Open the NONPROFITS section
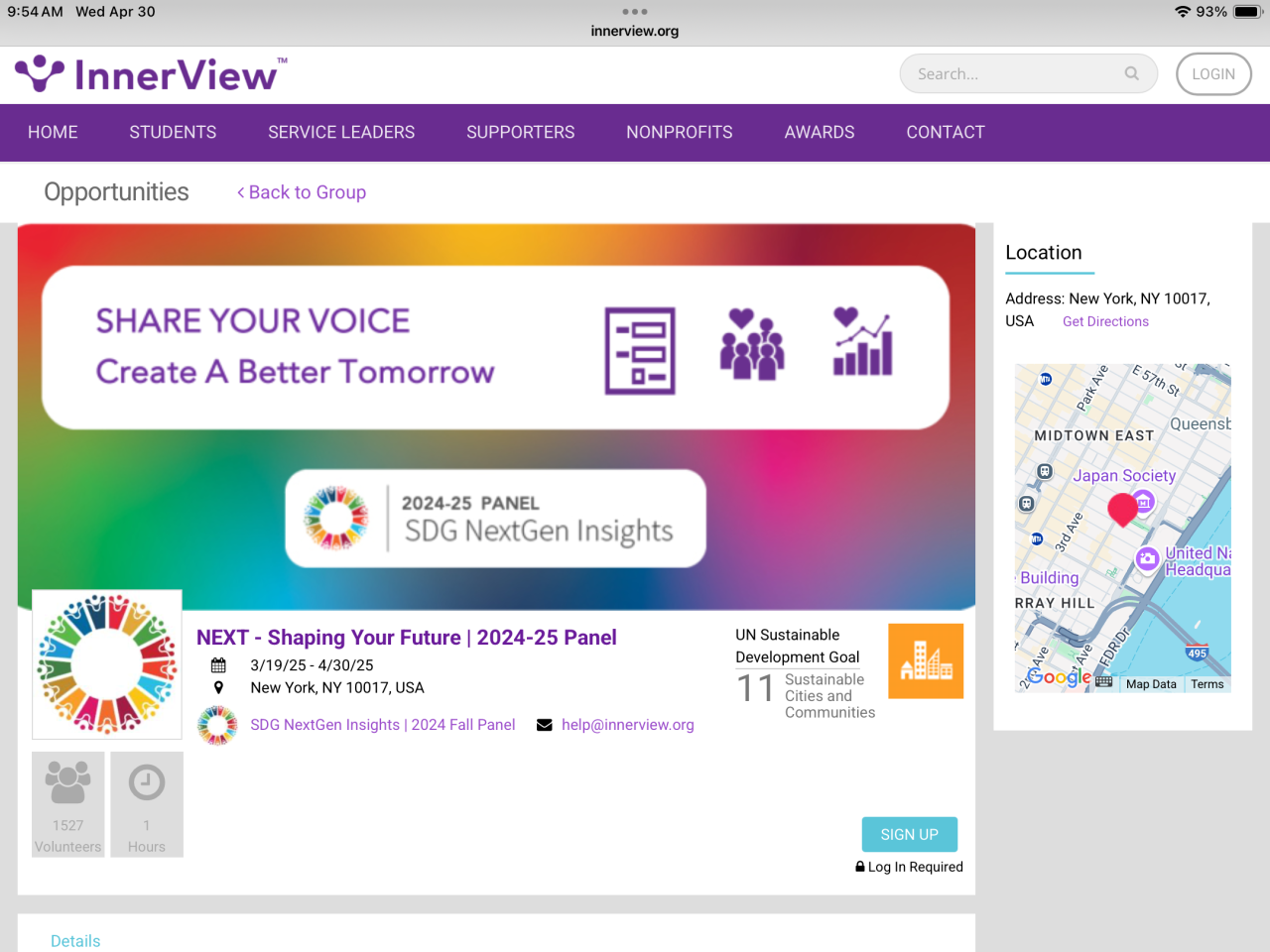Image resolution: width=1270 pixels, height=952 pixels. (x=680, y=132)
